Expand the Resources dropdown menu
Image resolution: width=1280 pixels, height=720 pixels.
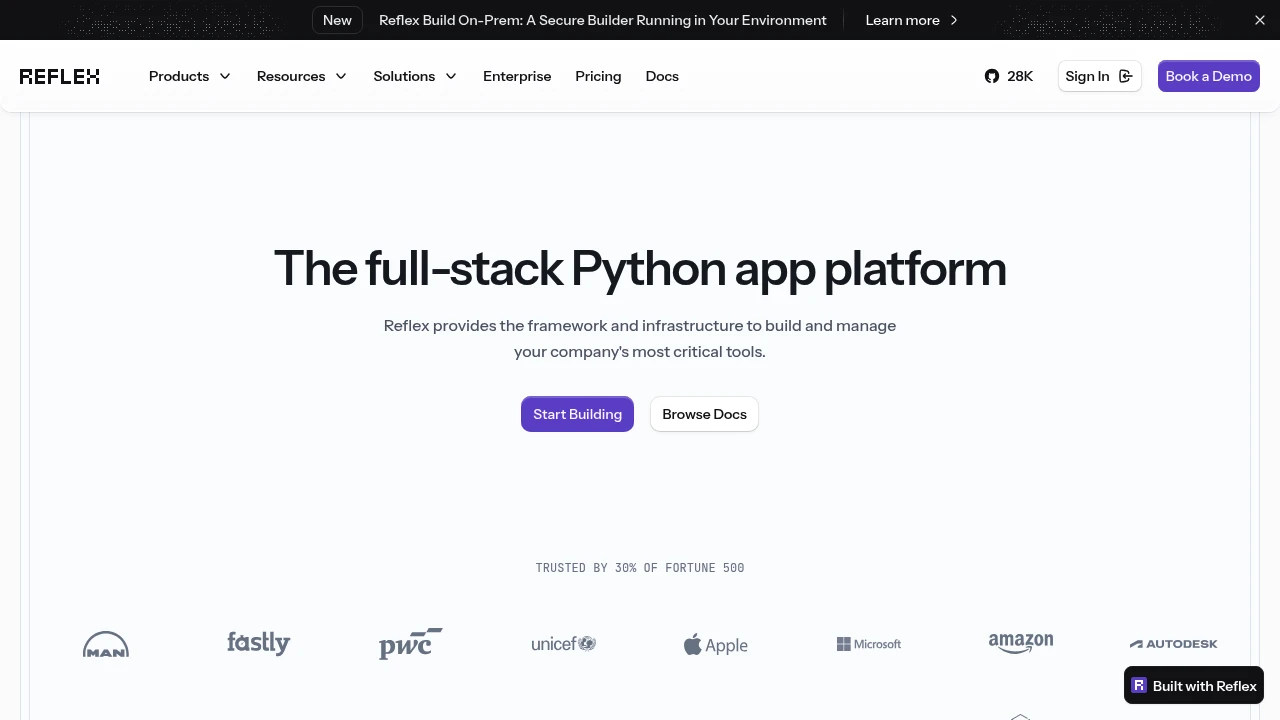302,76
